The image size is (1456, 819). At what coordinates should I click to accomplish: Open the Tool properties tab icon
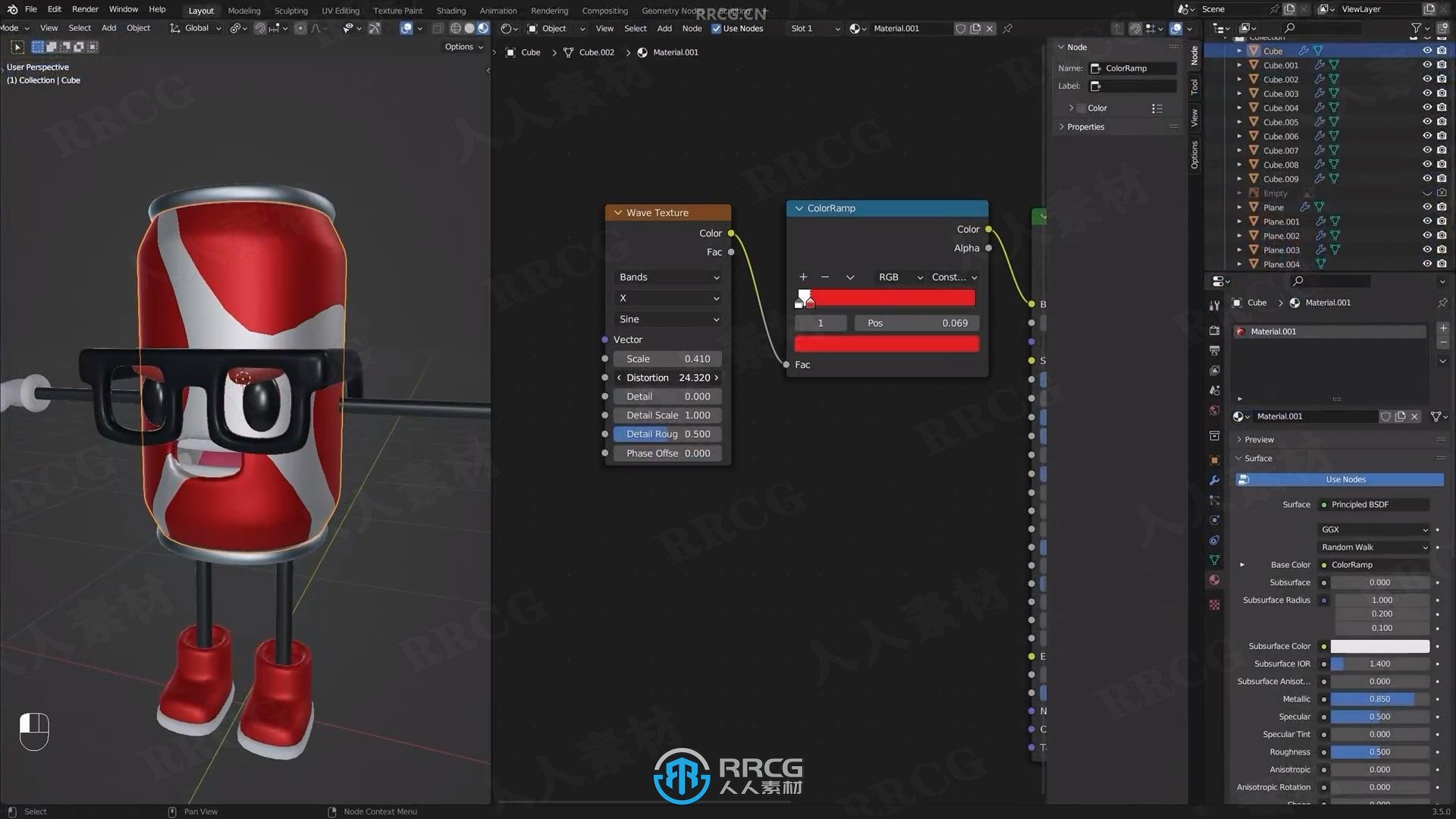pos(1215,305)
